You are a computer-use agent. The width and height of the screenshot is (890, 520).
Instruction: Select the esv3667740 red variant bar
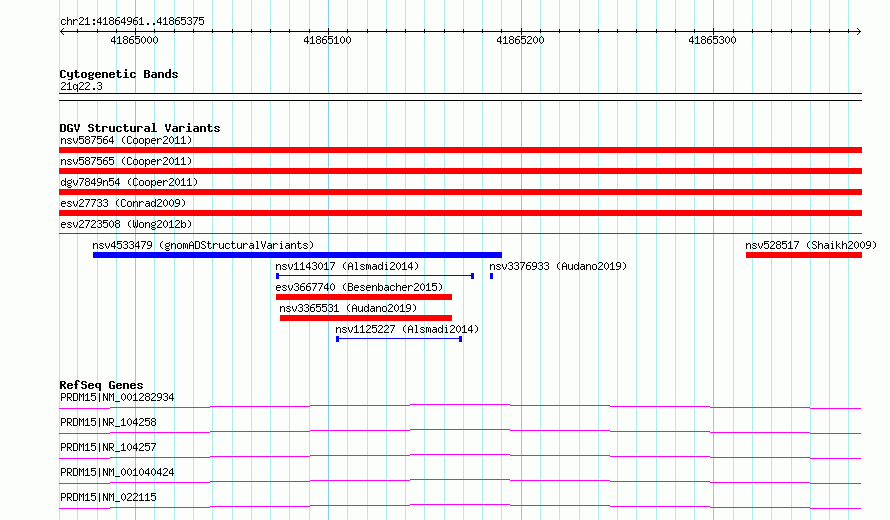point(364,297)
